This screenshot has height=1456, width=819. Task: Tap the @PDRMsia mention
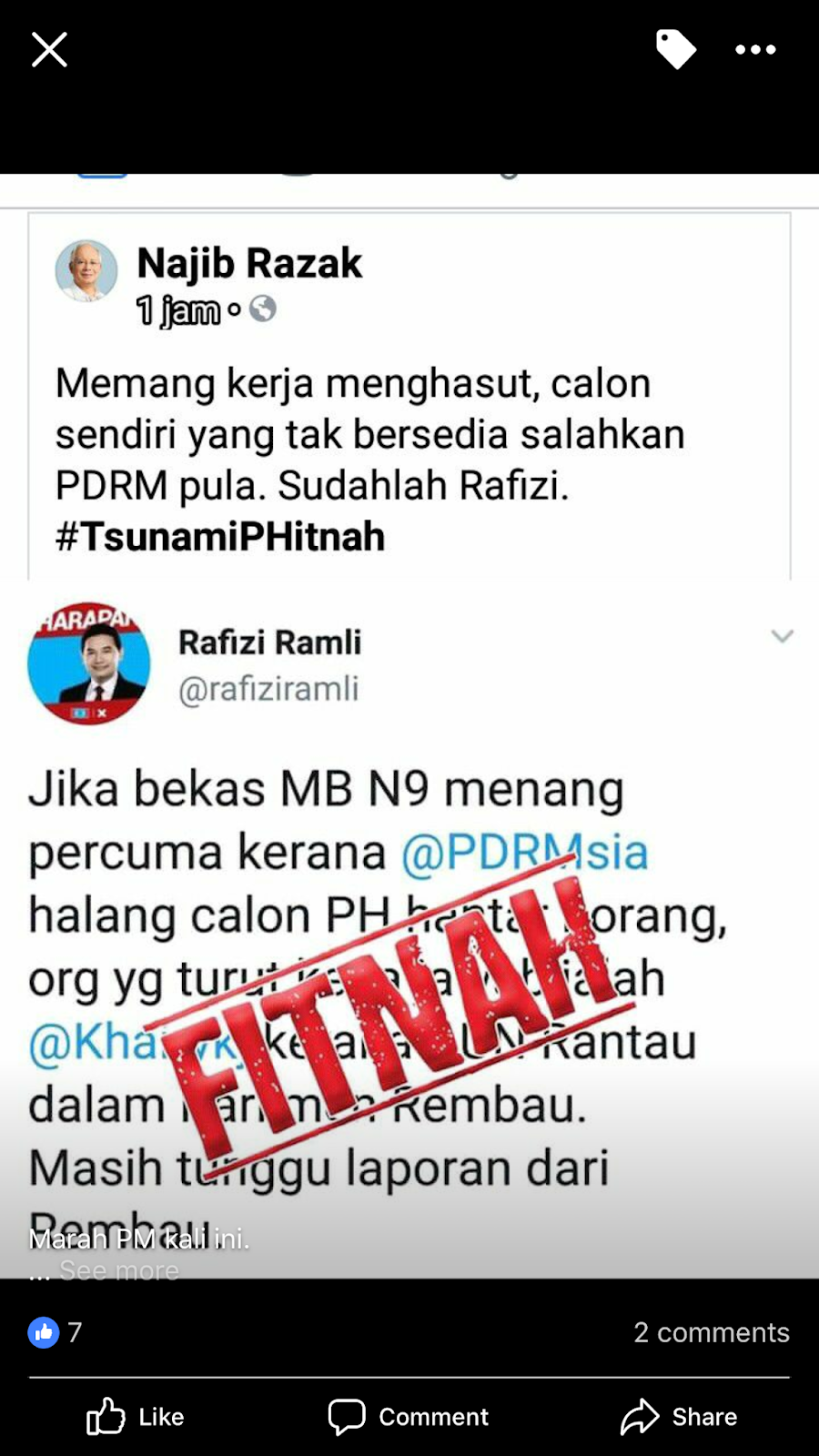click(525, 853)
